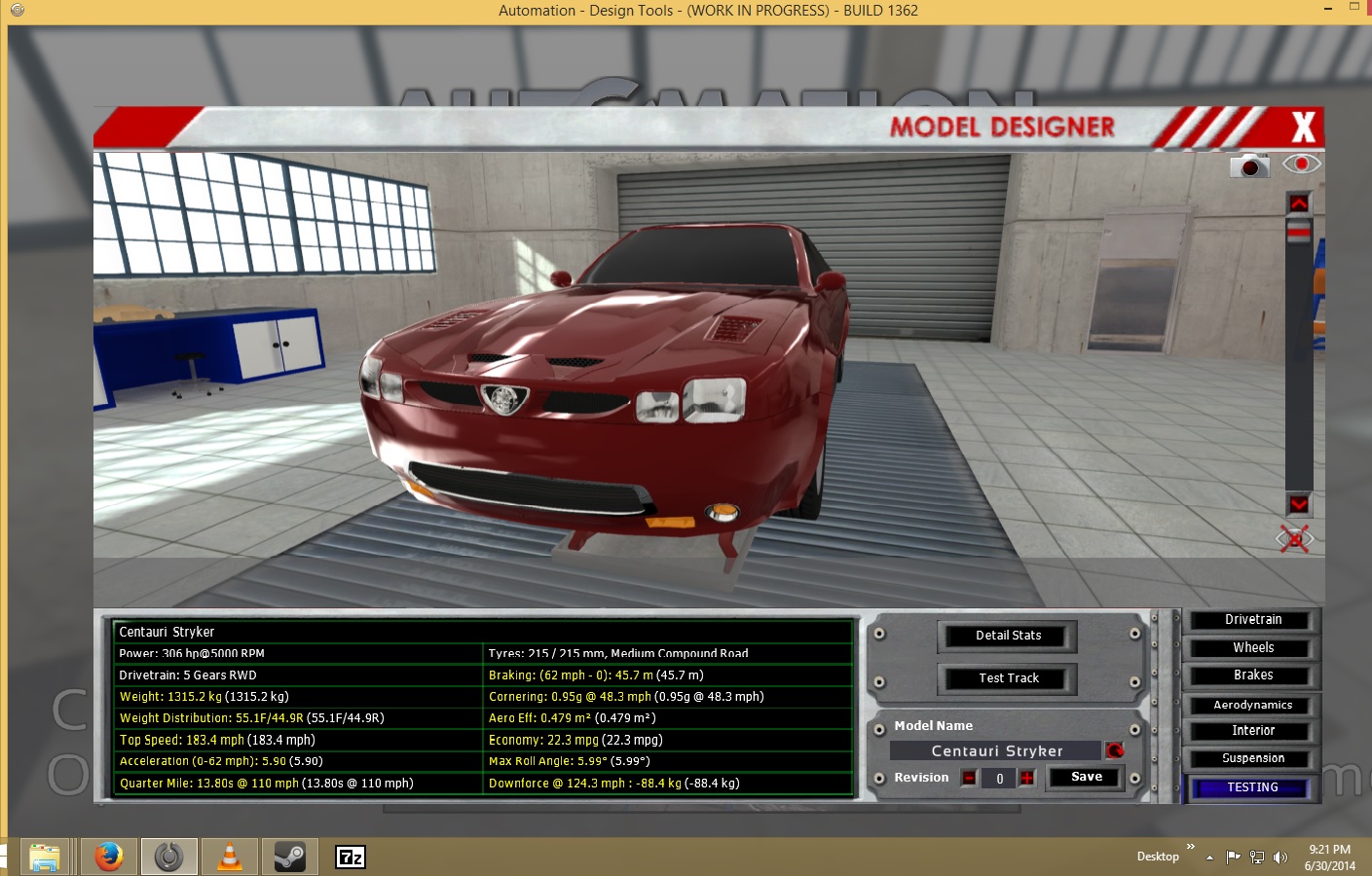Click the red down arrow below the slider

[x=1299, y=504]
